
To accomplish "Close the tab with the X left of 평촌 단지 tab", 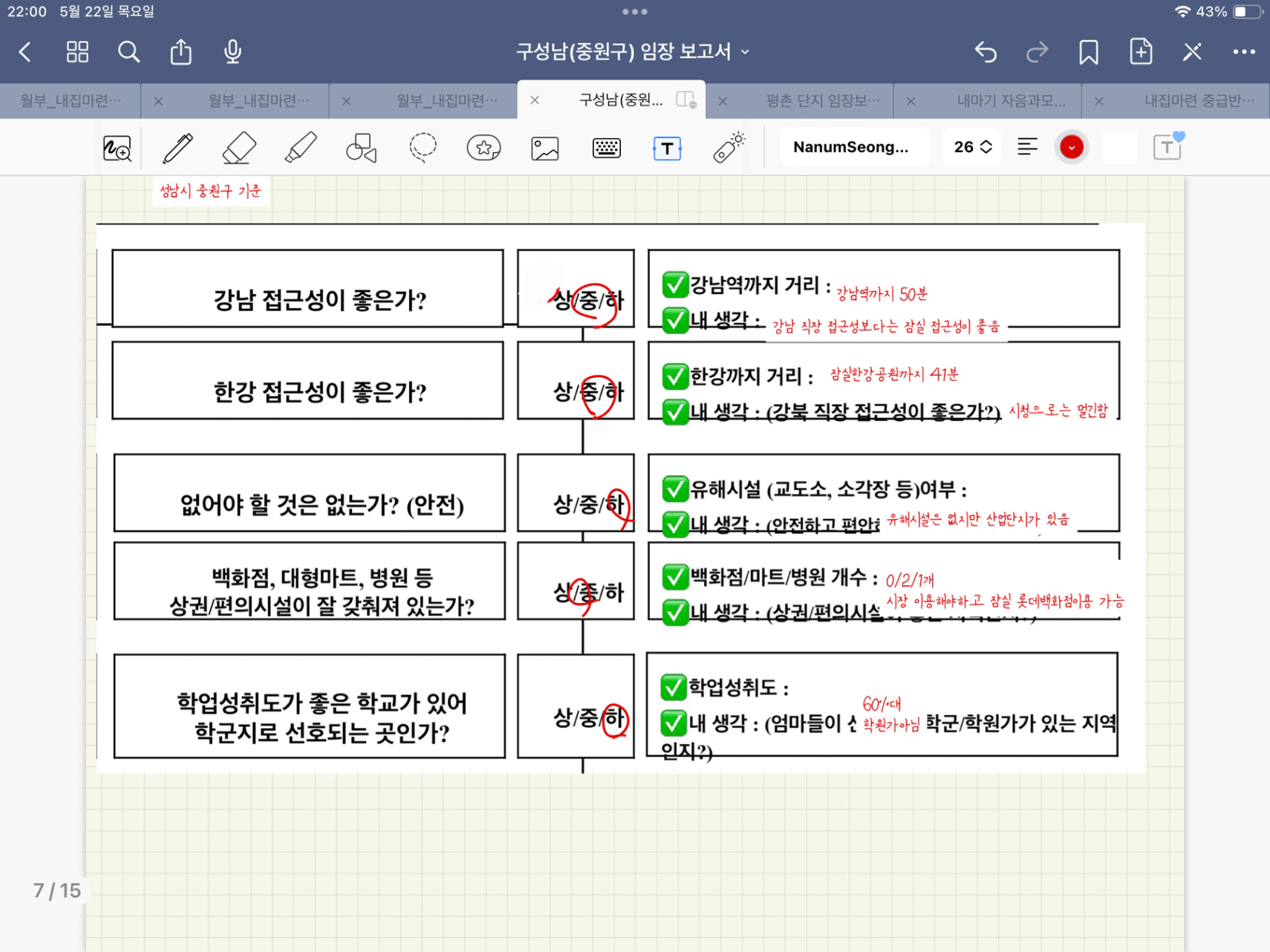I will pos(723,100).
